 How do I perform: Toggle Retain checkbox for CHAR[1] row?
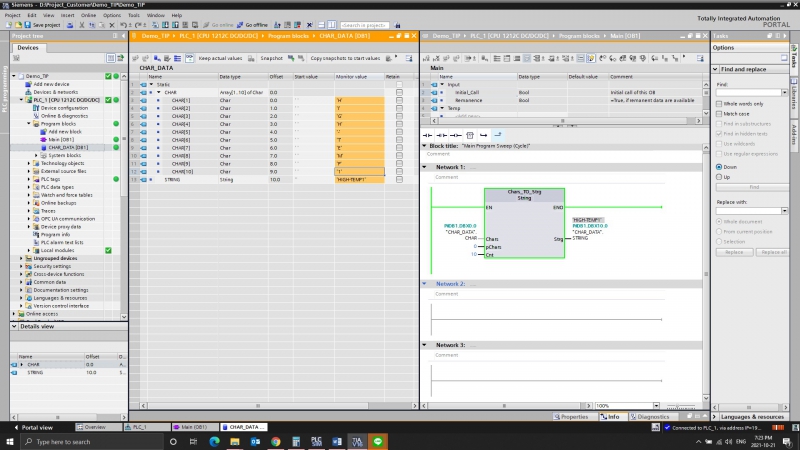pos(399,101)
